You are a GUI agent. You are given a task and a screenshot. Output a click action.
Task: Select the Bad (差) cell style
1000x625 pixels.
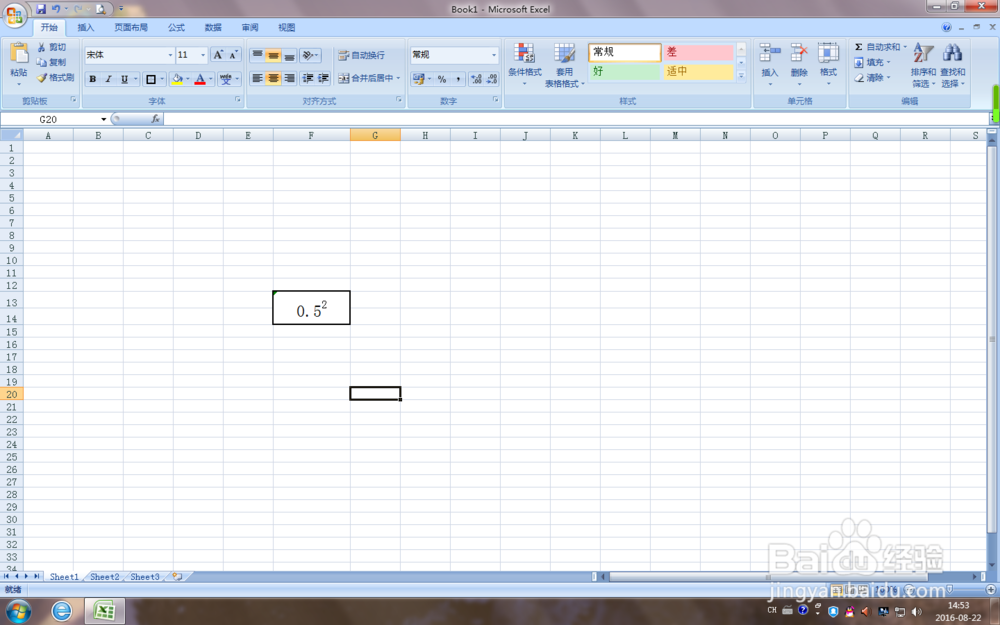(698, 52)
